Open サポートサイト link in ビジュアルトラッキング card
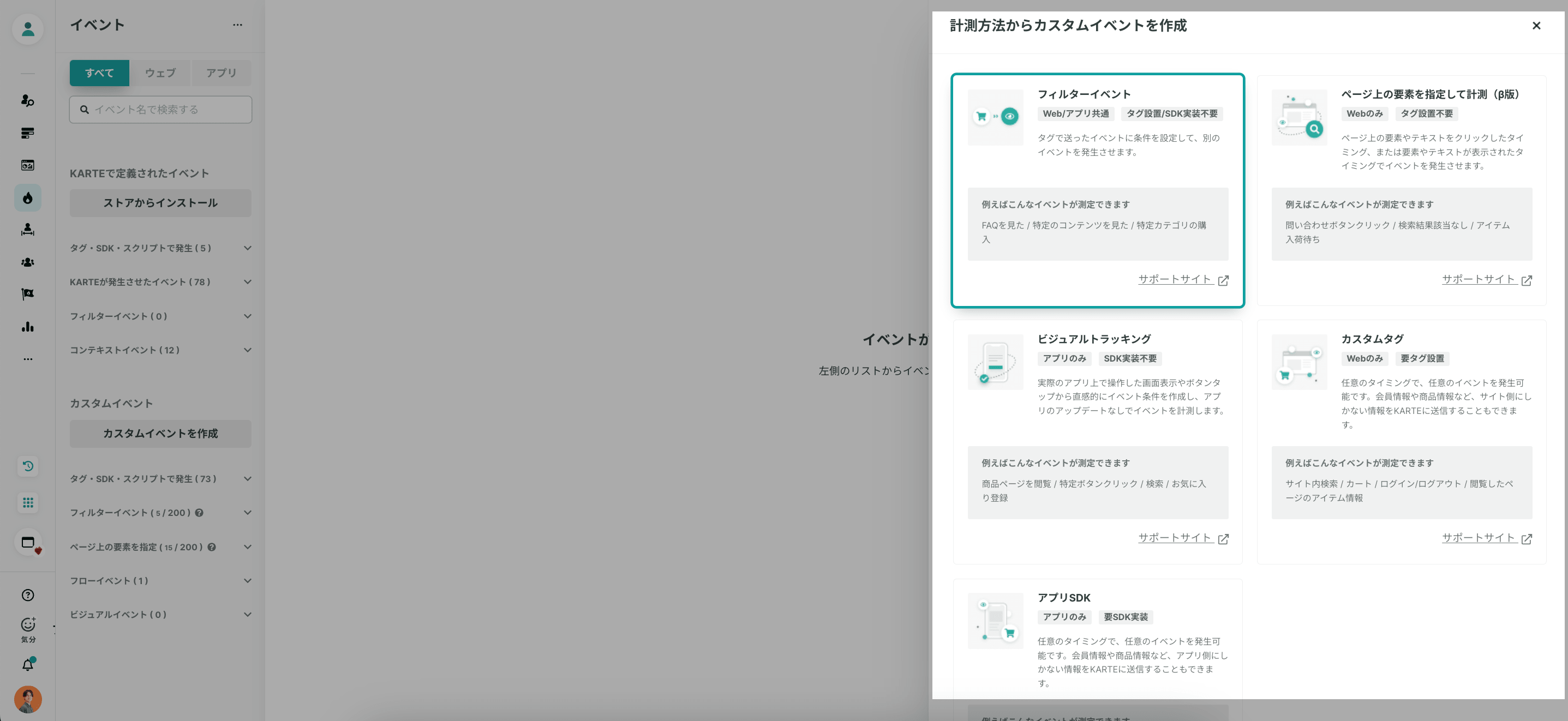1568x721 pixels. (1183, 538)
